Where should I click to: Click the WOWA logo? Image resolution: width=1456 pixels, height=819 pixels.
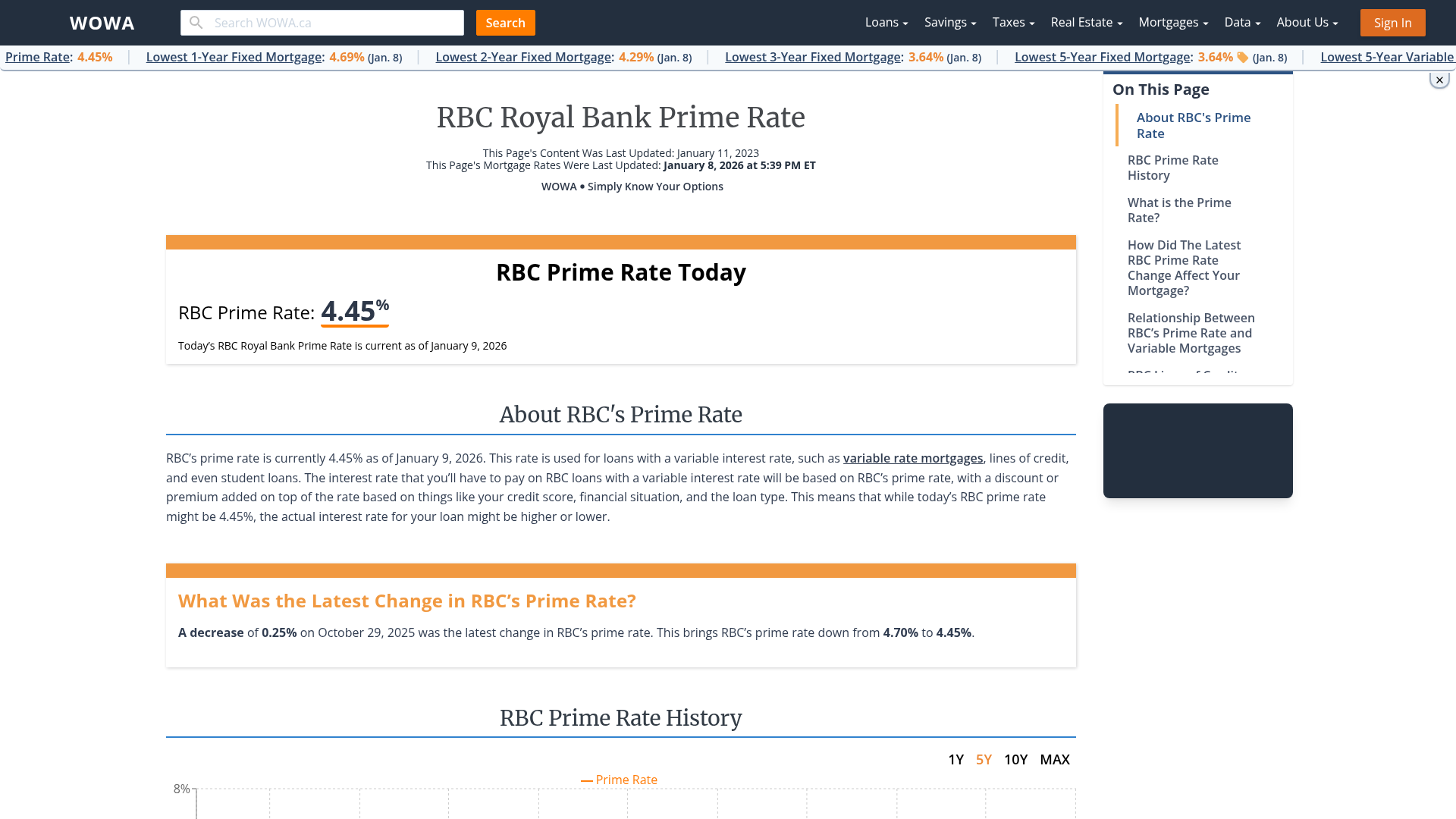point(101,23)
